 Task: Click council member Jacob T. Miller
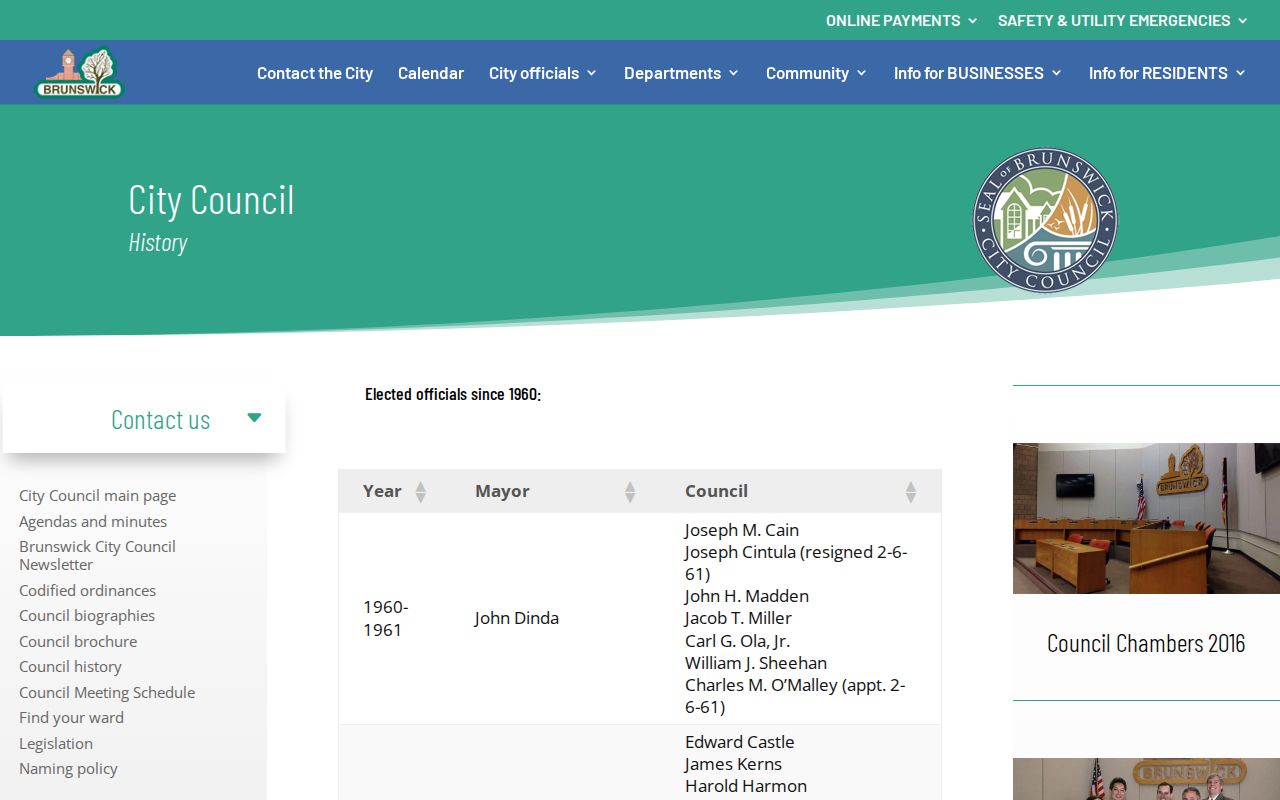738,618
